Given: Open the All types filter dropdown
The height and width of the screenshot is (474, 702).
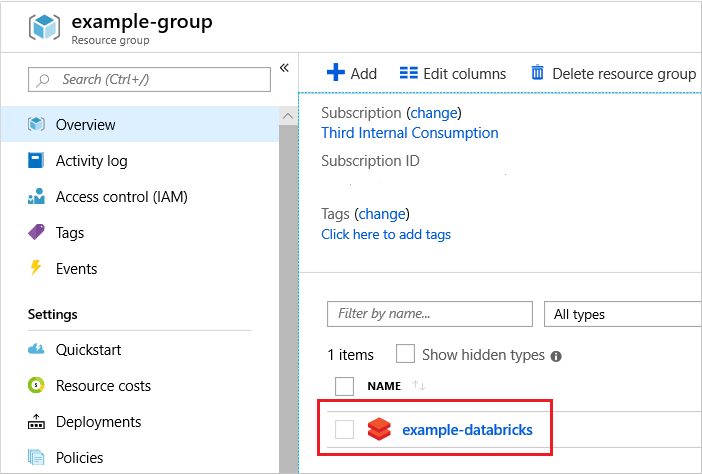Looking at the screenshot, I should 622,314.
